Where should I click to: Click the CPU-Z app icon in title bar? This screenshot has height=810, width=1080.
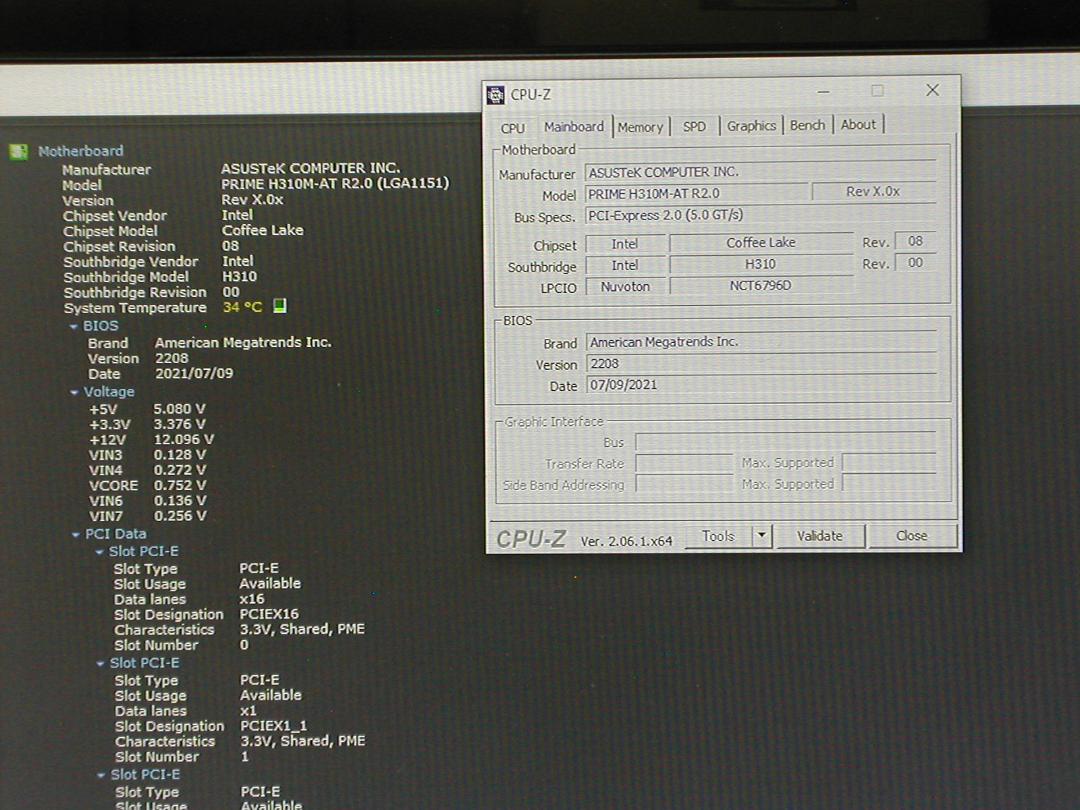click(x=495, y=94)
